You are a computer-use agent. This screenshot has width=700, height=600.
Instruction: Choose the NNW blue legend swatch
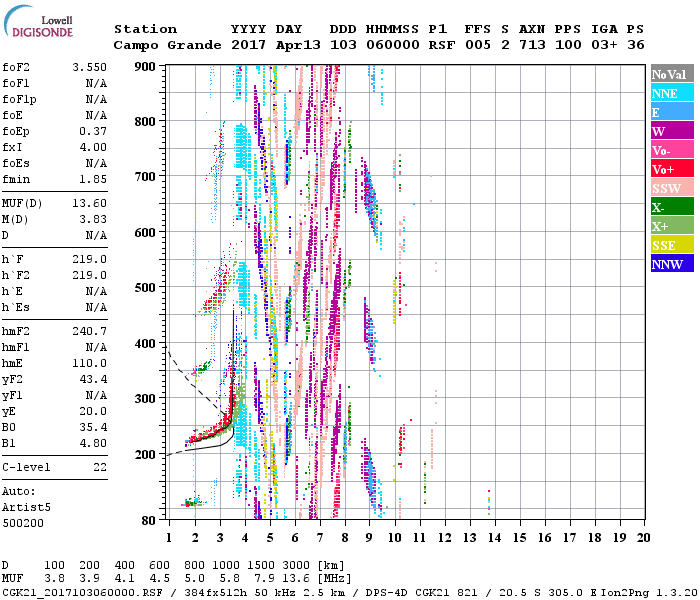point(671,264)
